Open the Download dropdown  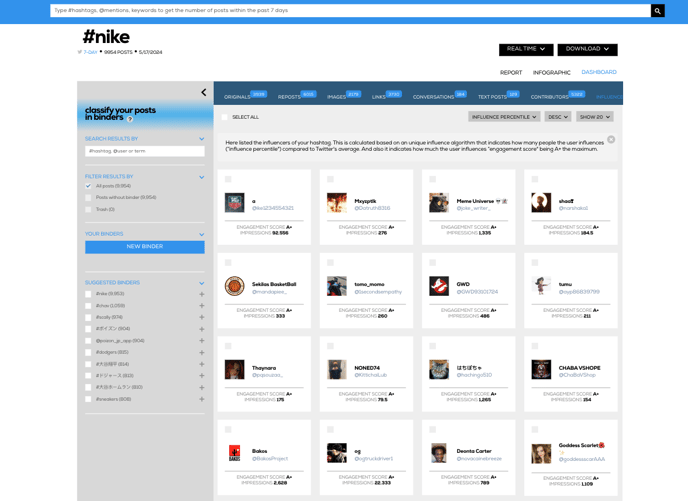588,50
